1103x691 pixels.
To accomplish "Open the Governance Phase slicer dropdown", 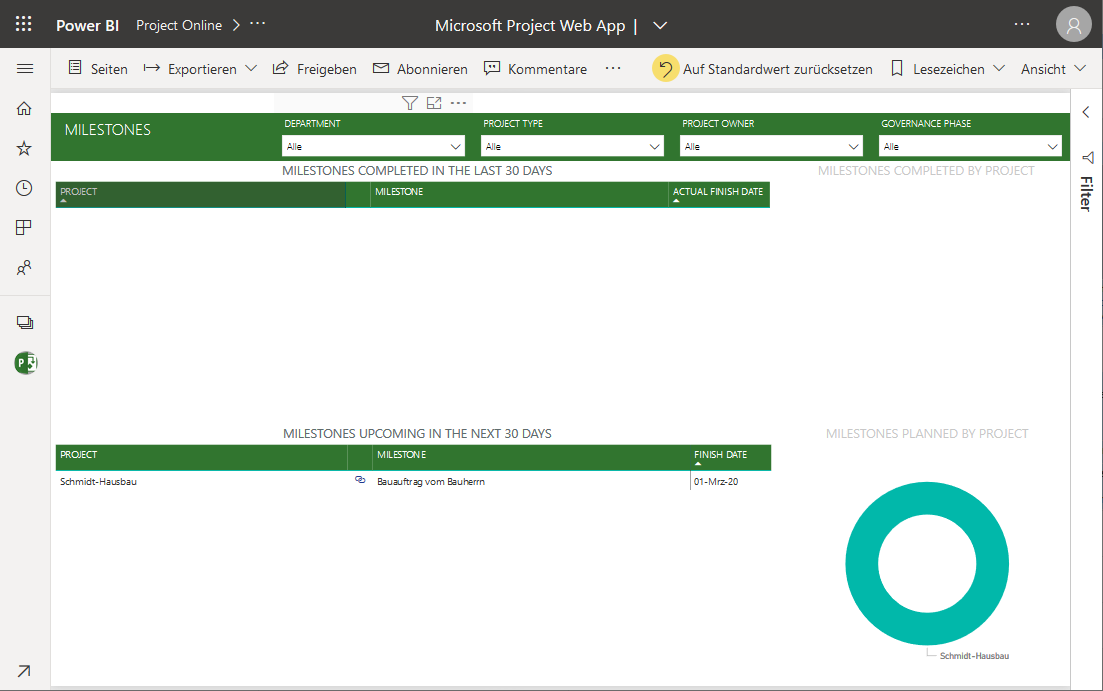I will pos(970,146).
